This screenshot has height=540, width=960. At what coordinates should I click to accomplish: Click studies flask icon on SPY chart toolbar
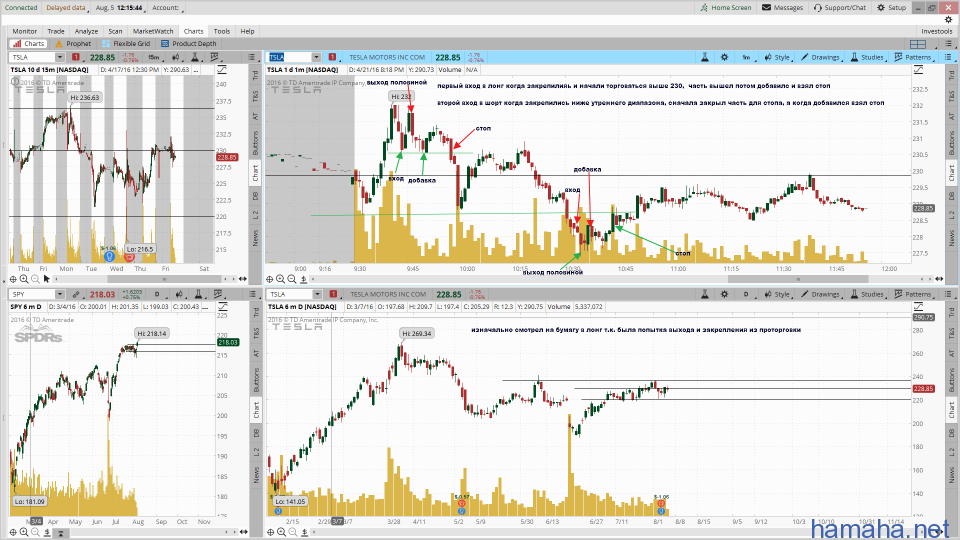[x=198, y=294]
